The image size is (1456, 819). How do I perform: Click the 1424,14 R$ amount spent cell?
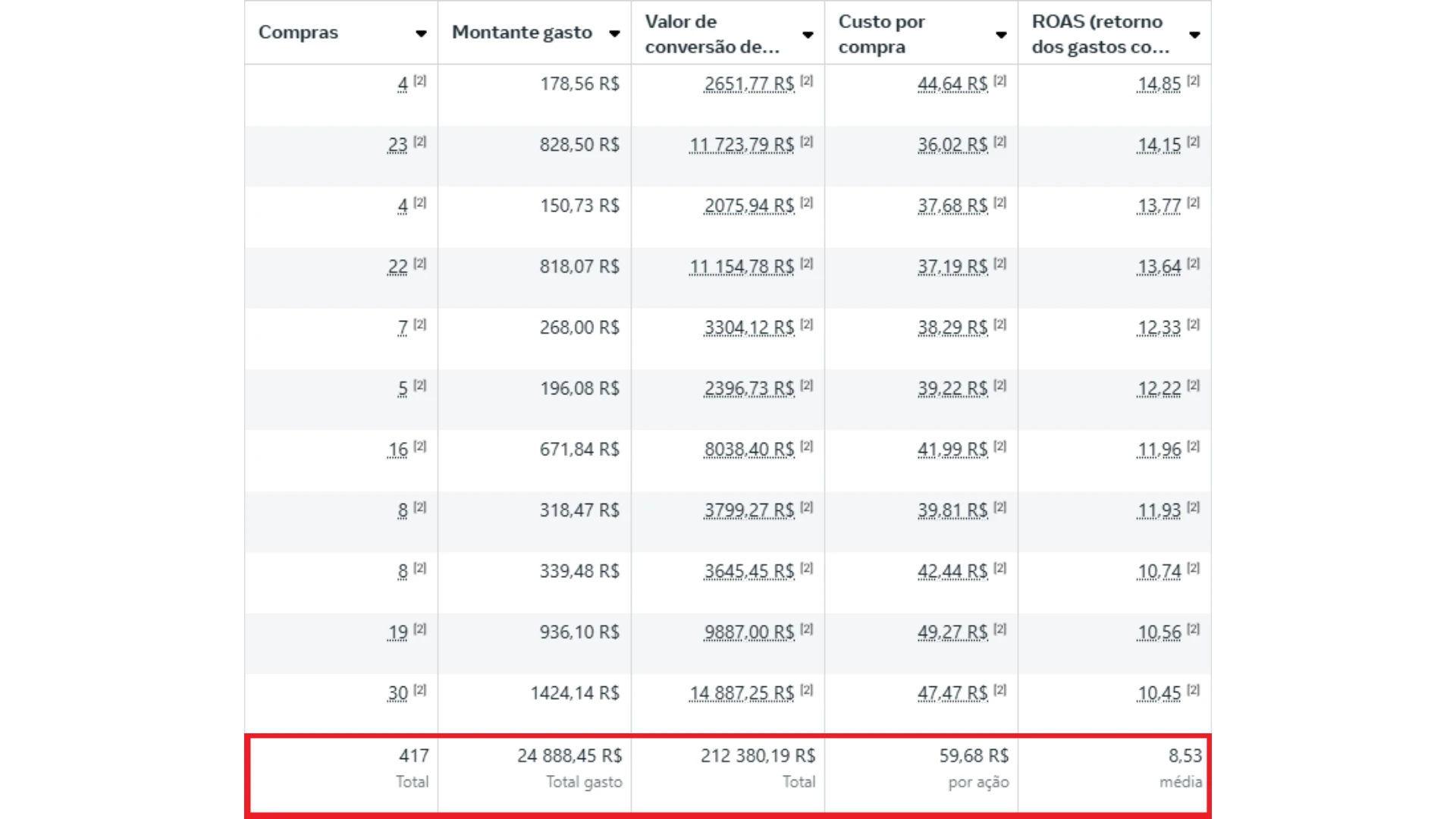point(574,693)
